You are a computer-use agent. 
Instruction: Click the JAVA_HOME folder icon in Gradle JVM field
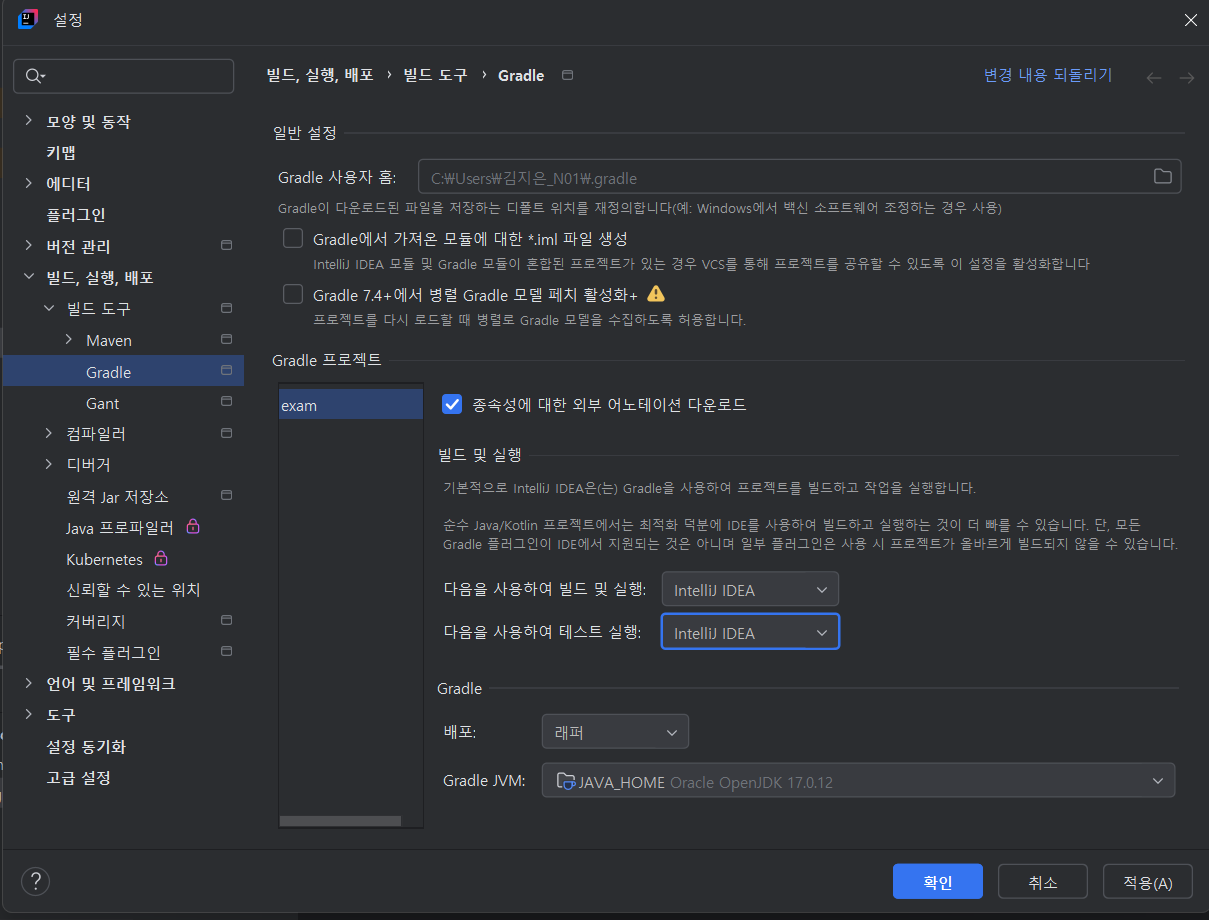566,781
